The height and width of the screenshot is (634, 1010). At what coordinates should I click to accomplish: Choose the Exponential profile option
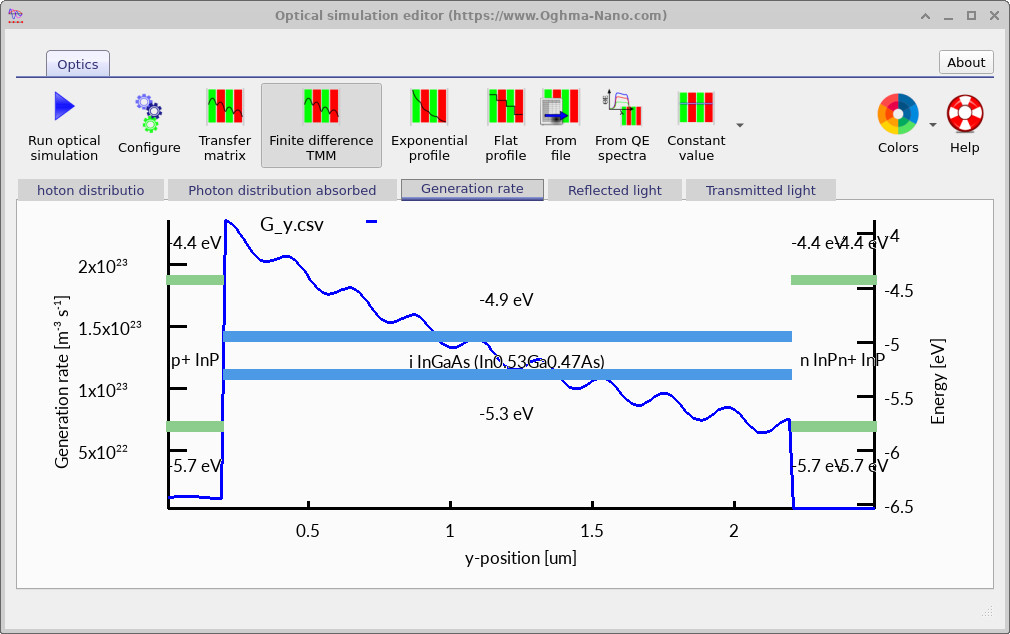[x=429, y=126]
